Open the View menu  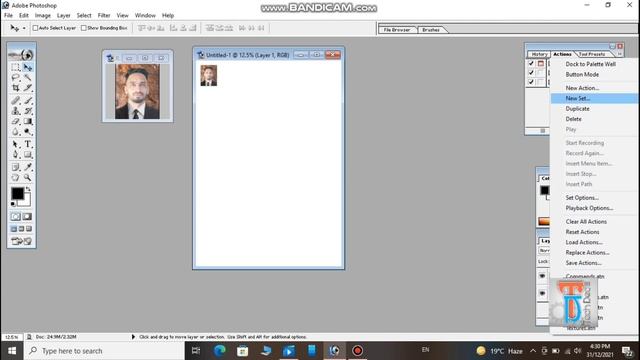122,16
